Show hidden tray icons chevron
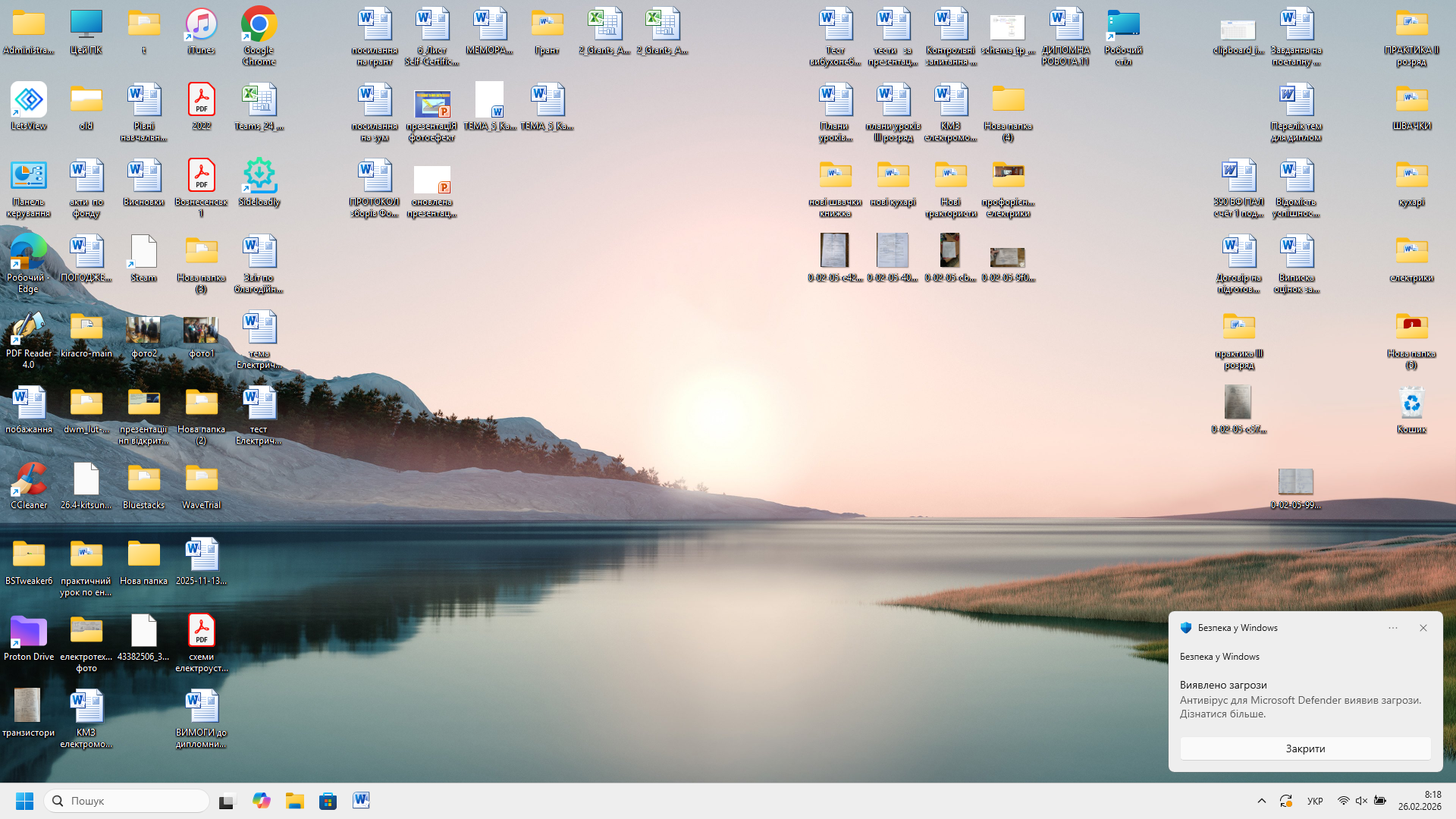The height and width of the screenshot is (819, 1456). click(1262, 801)
